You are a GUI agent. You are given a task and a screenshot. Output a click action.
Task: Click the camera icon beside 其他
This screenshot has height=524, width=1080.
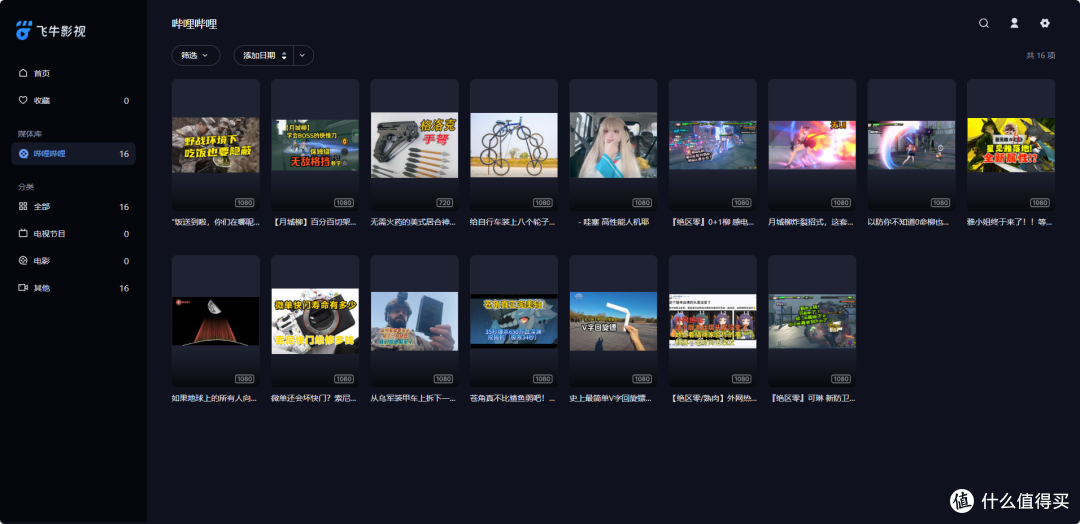click(23, 288)
